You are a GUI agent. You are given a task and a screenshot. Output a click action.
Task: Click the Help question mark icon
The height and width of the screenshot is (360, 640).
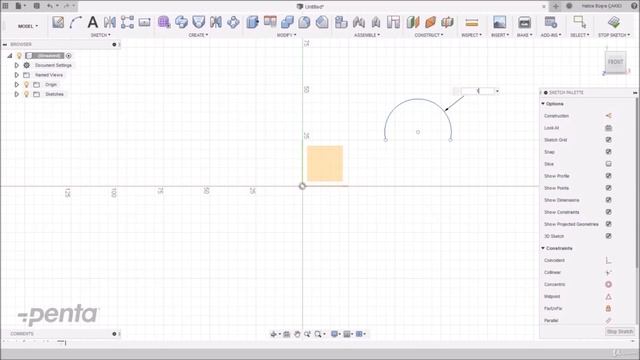click(x=634, y=6)
